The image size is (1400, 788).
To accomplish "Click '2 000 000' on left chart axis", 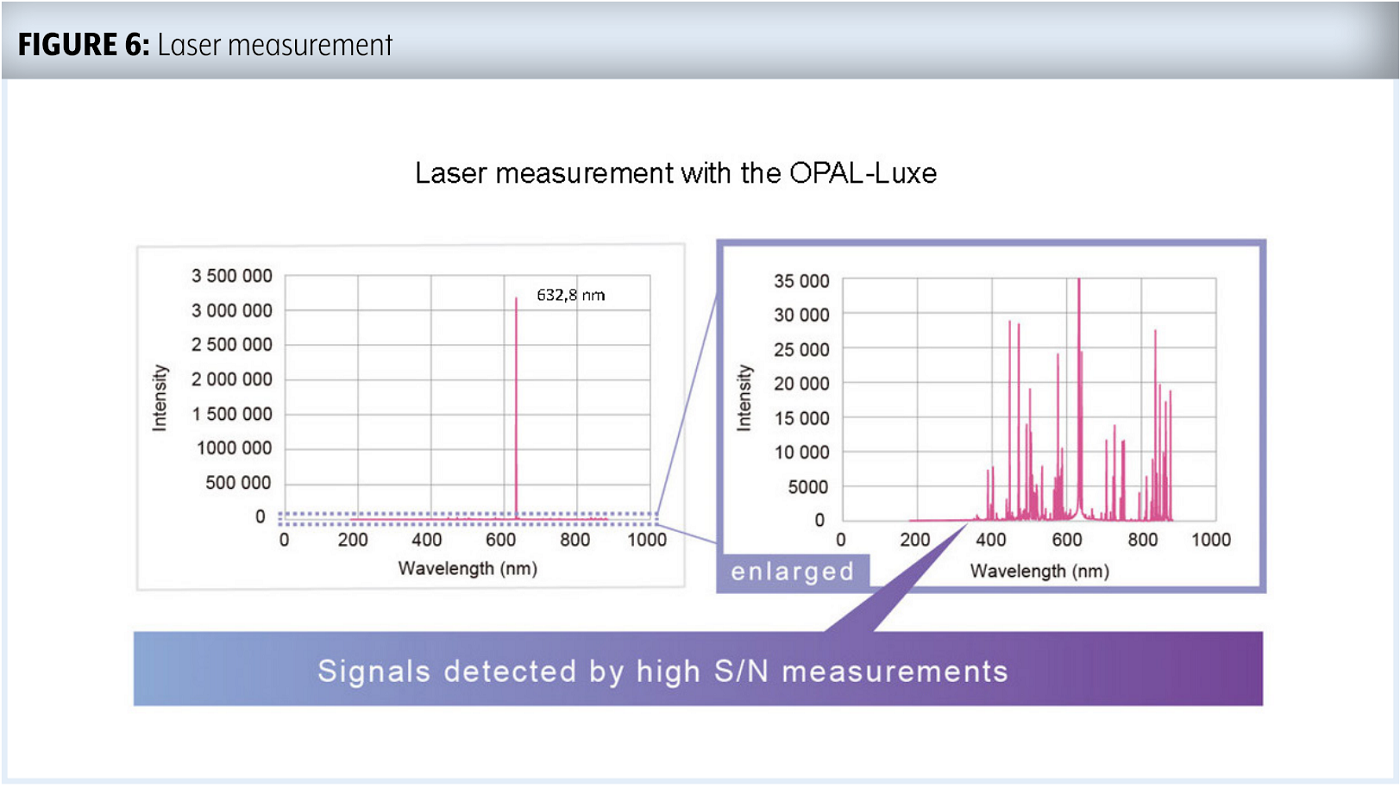I will (231, 379).
